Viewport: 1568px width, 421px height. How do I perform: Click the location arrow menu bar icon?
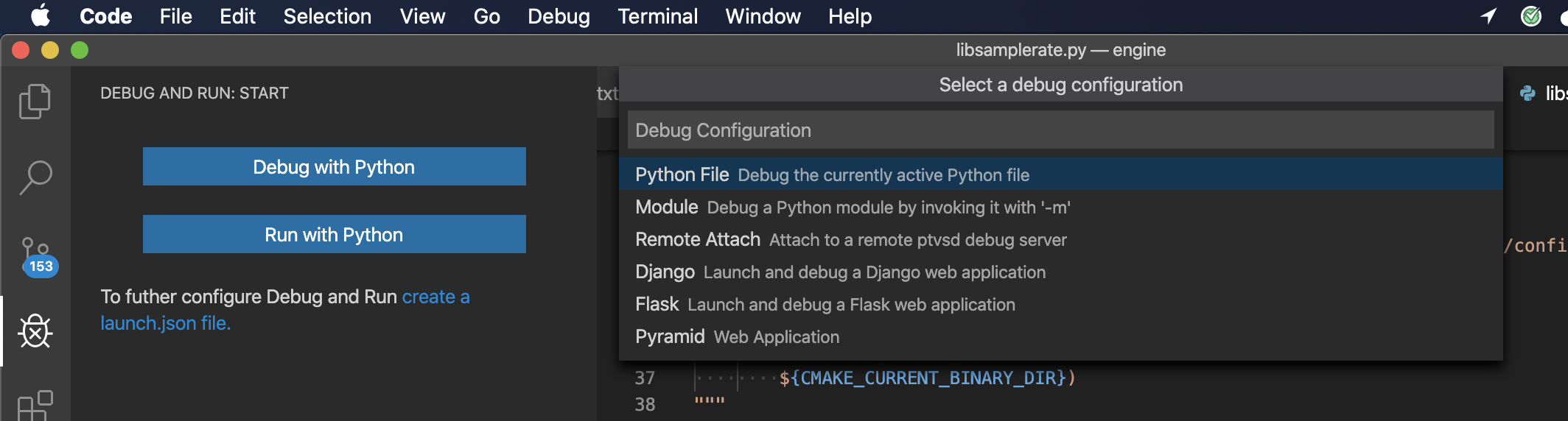(x=1489, y=15)
